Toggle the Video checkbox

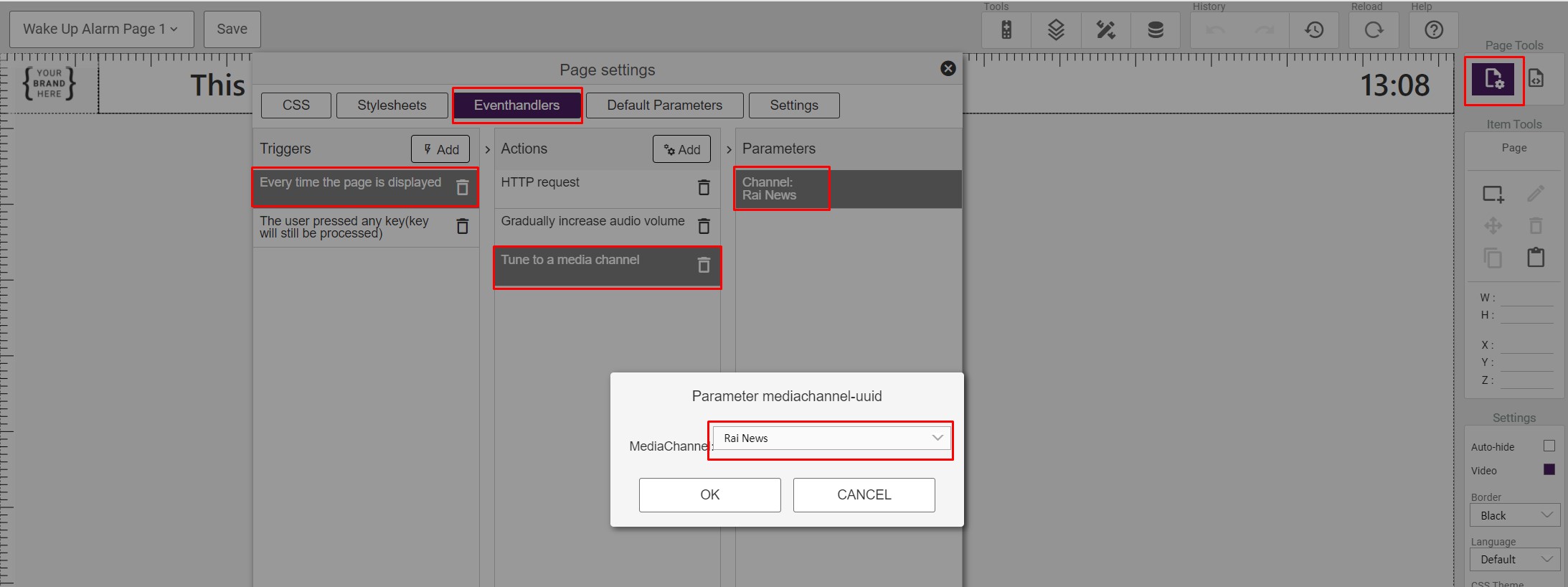click(1549, 469)
